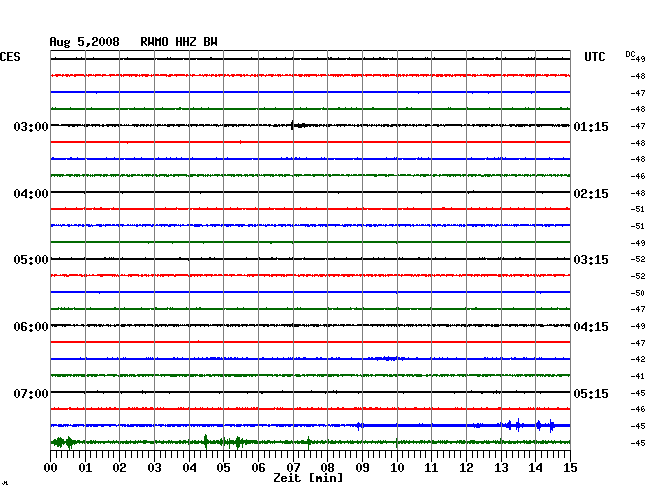This screenshot has width=650, height=494.
Task: Click minute tick label '07'
Action: (x=293, y=468)
